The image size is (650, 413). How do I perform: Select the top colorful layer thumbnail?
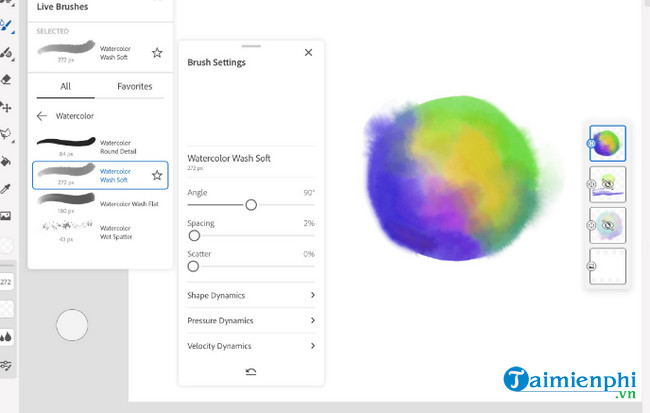coord(608,143)
